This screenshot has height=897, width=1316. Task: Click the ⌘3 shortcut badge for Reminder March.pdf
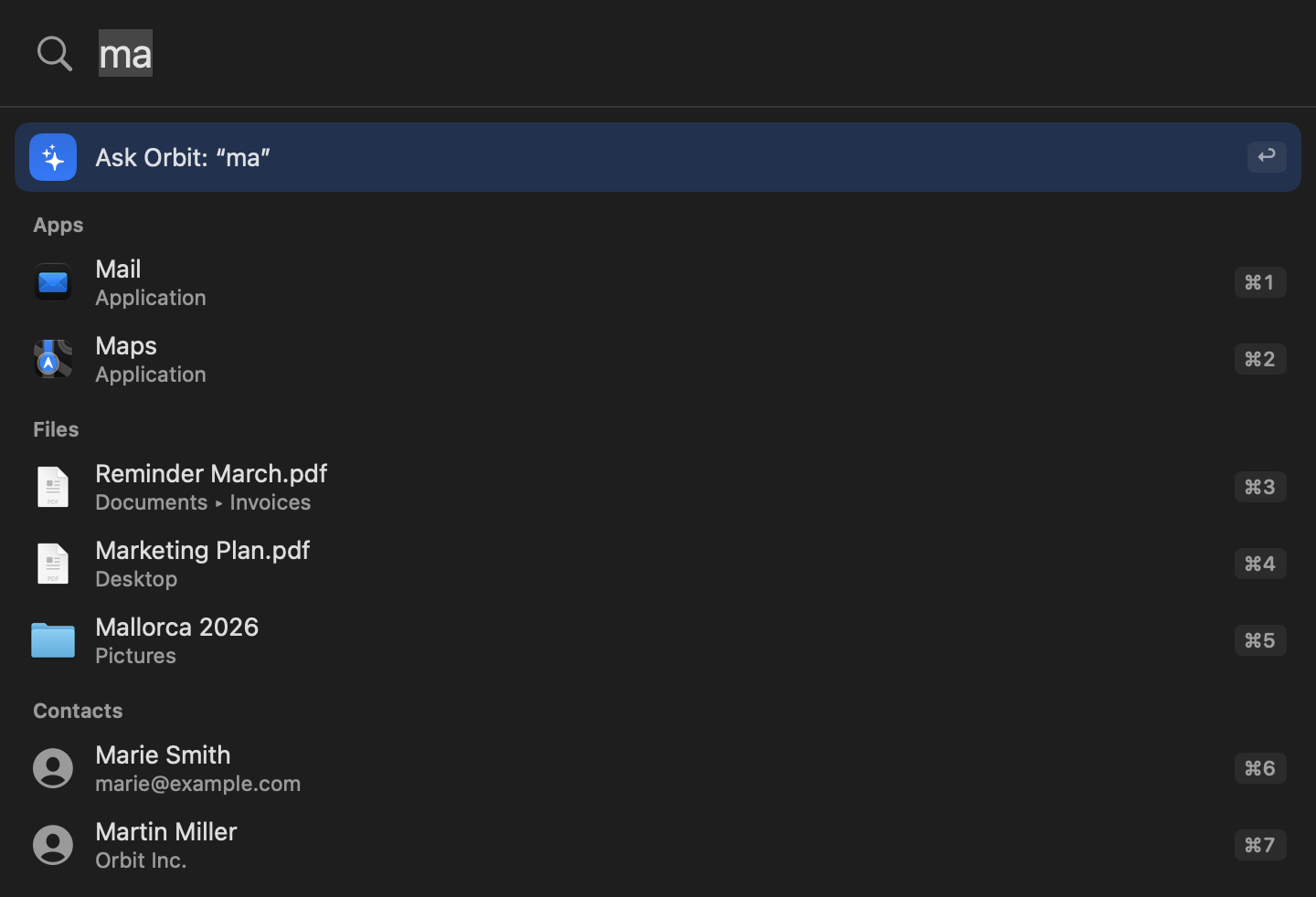(x=1260, y=487)
